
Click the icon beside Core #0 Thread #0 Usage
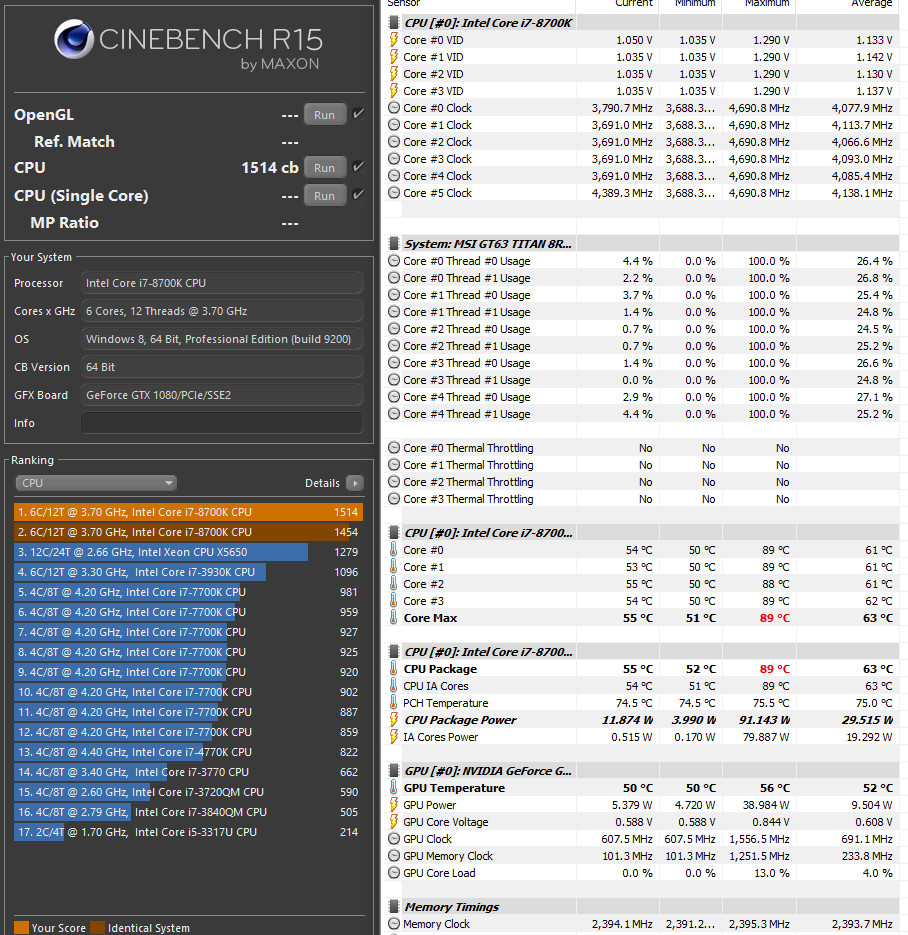393,261
